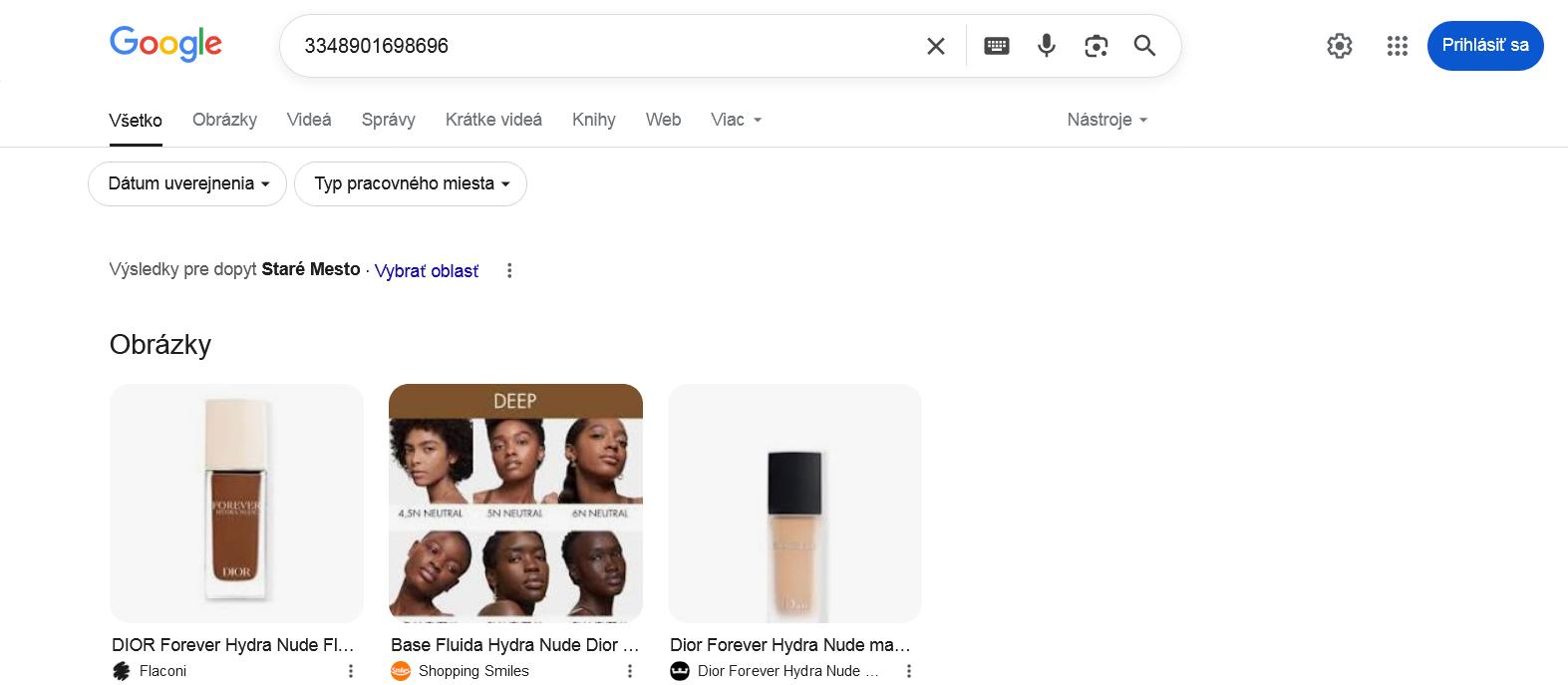Open the Nástroje tools dropdown
The height and width of the screenshot is (685, 1568).
pos(1106,120)
